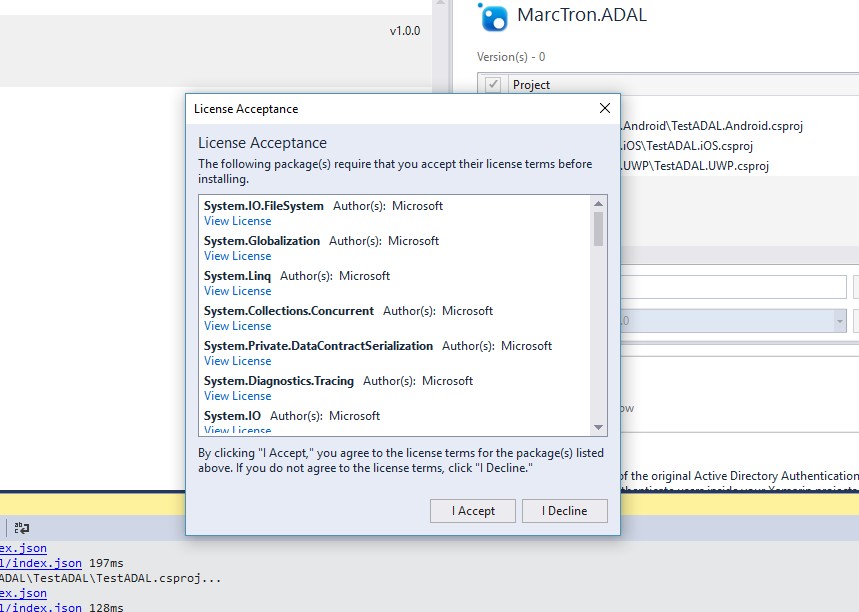The width and height of the screenshot is (859, 612).
Task: Close the License Acceptance dialog
Action: click(605, 108)
